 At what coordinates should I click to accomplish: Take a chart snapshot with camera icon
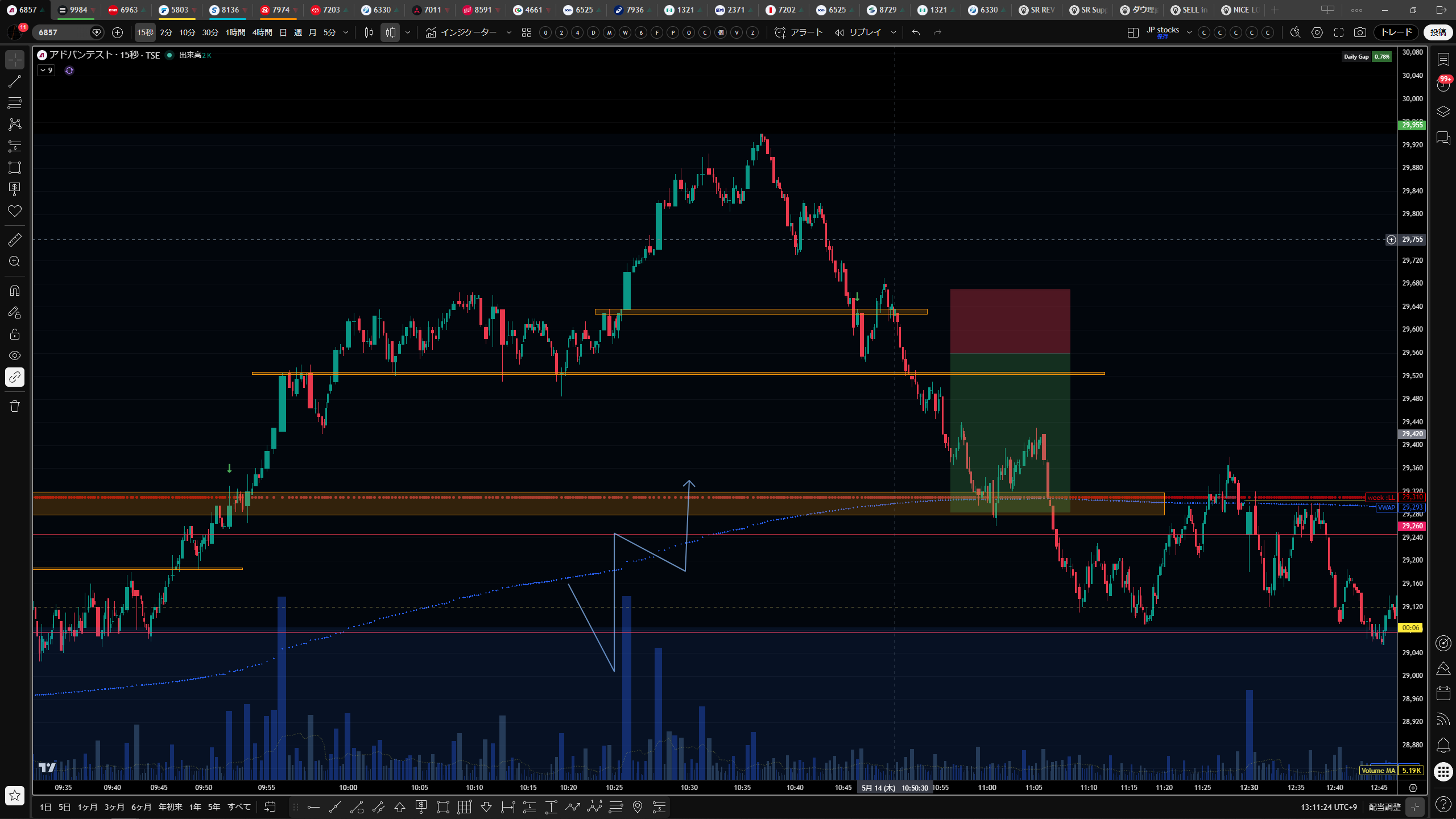coord(1360,32)
